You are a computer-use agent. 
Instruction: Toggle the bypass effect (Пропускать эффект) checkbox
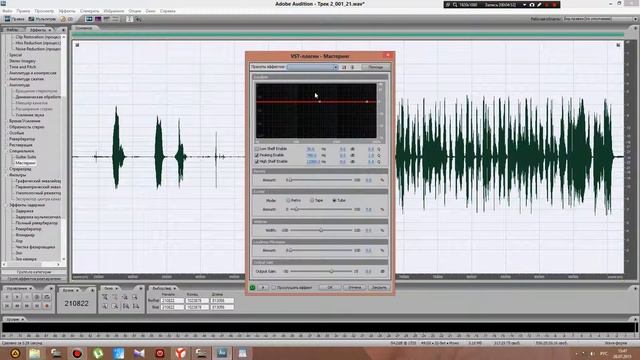coord(274,288)
